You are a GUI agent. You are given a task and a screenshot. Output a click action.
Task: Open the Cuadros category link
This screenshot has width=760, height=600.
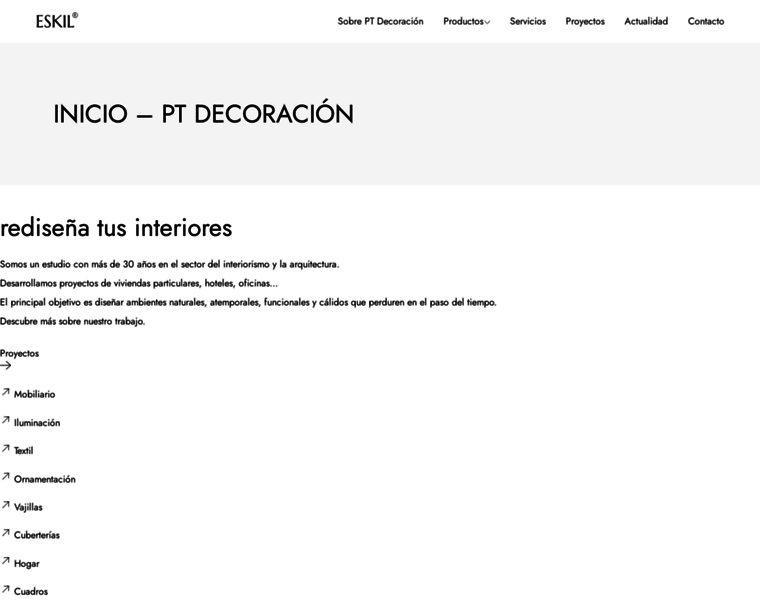point(31,591)
